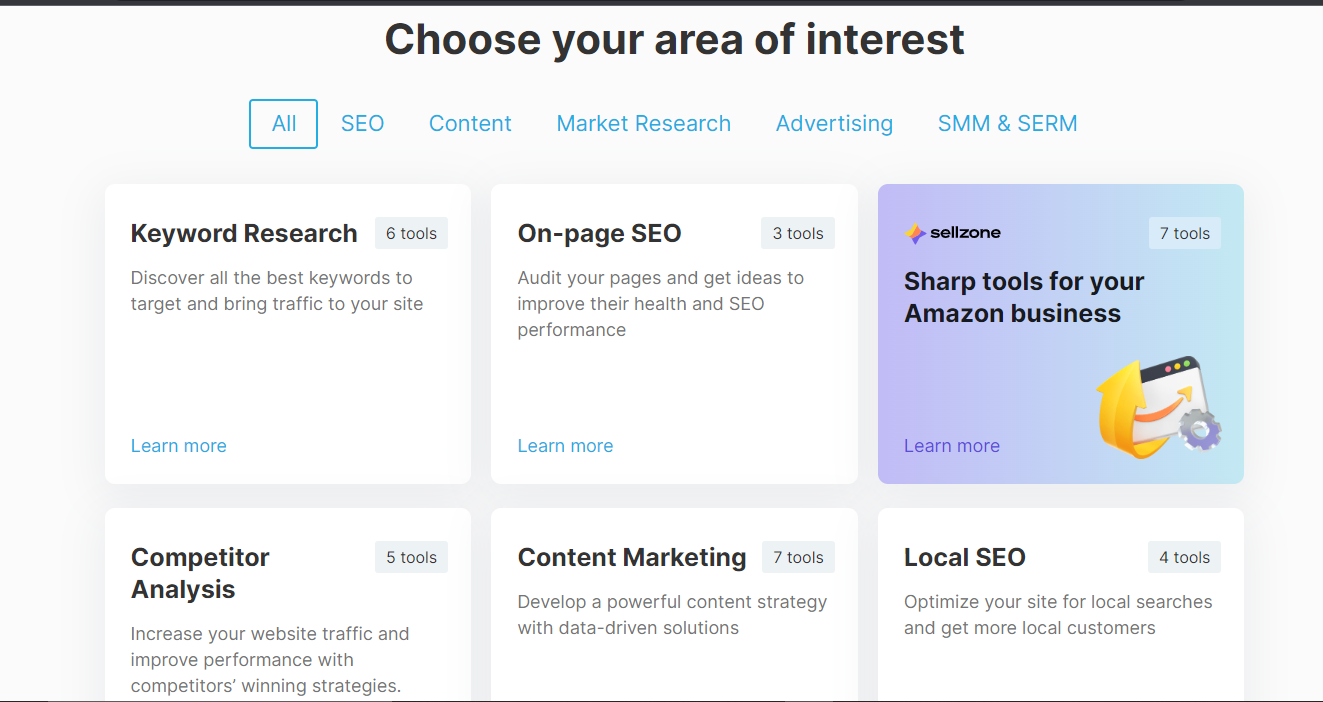Select the All filter tab

(x=284, y=124)
